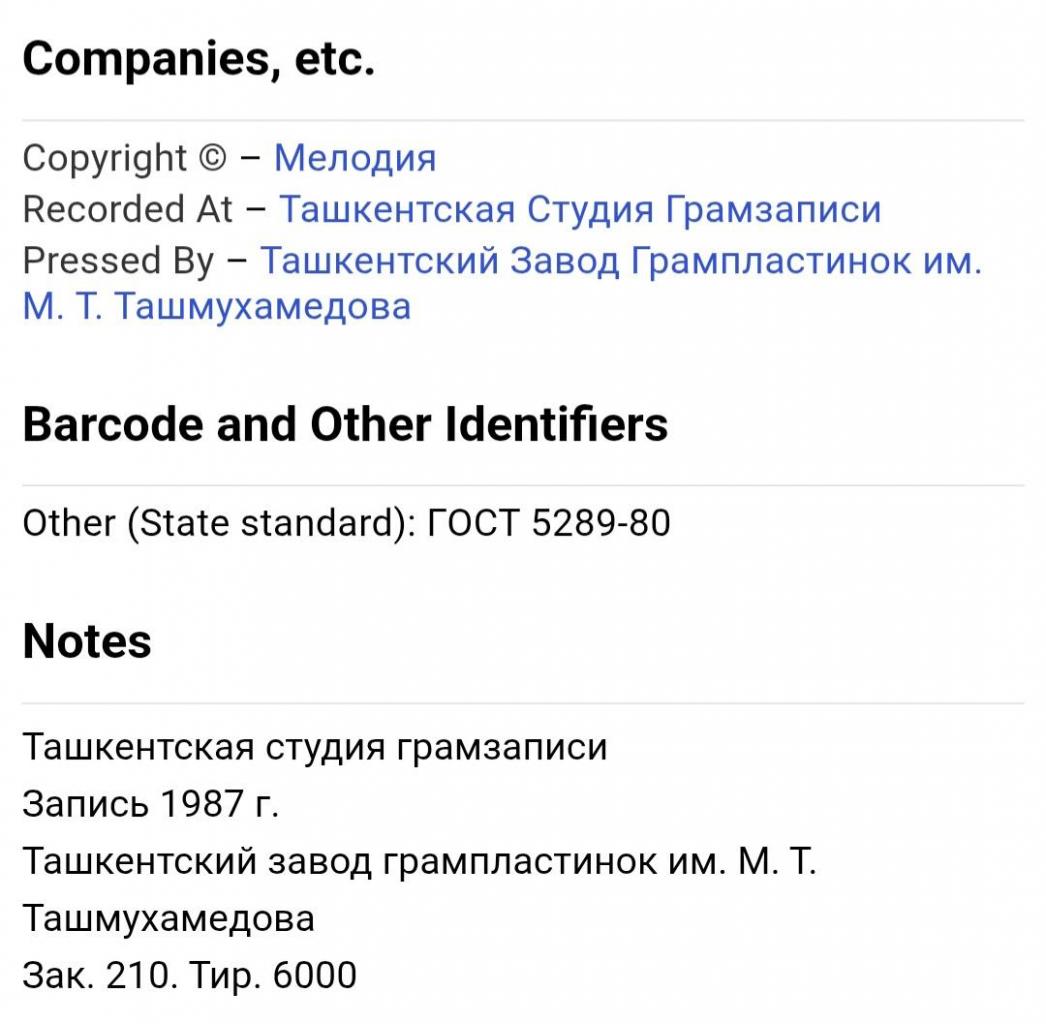Viewport: 1046px width, 1024px height.
Task: Click the standalone Ташмухамедова word in Notes
Action: pos(169,919)
